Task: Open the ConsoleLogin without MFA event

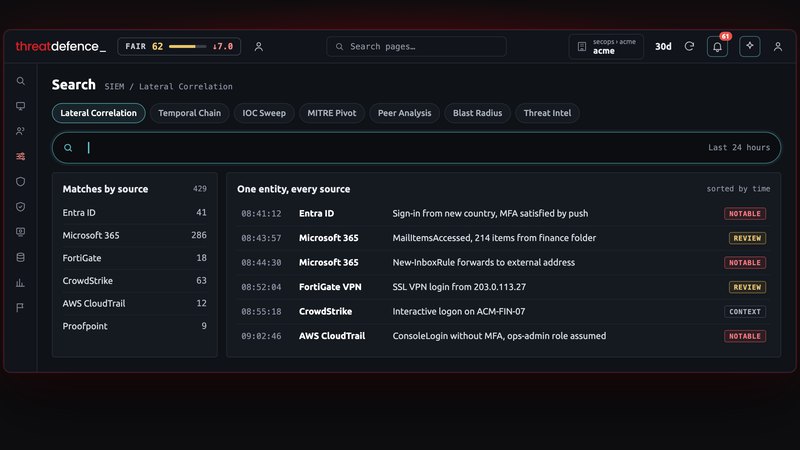Action: (503, 336)
